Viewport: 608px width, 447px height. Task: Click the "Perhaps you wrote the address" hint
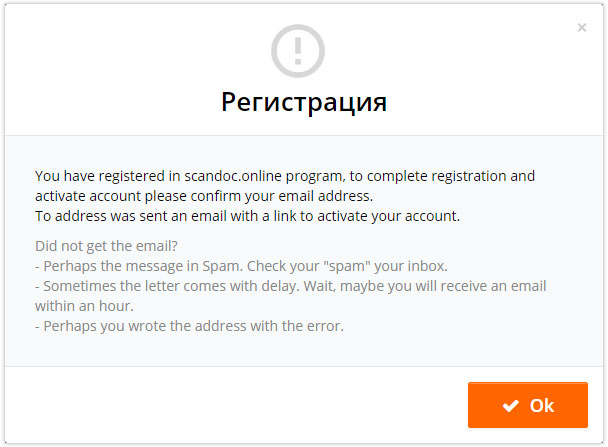[x=146, y=325]
